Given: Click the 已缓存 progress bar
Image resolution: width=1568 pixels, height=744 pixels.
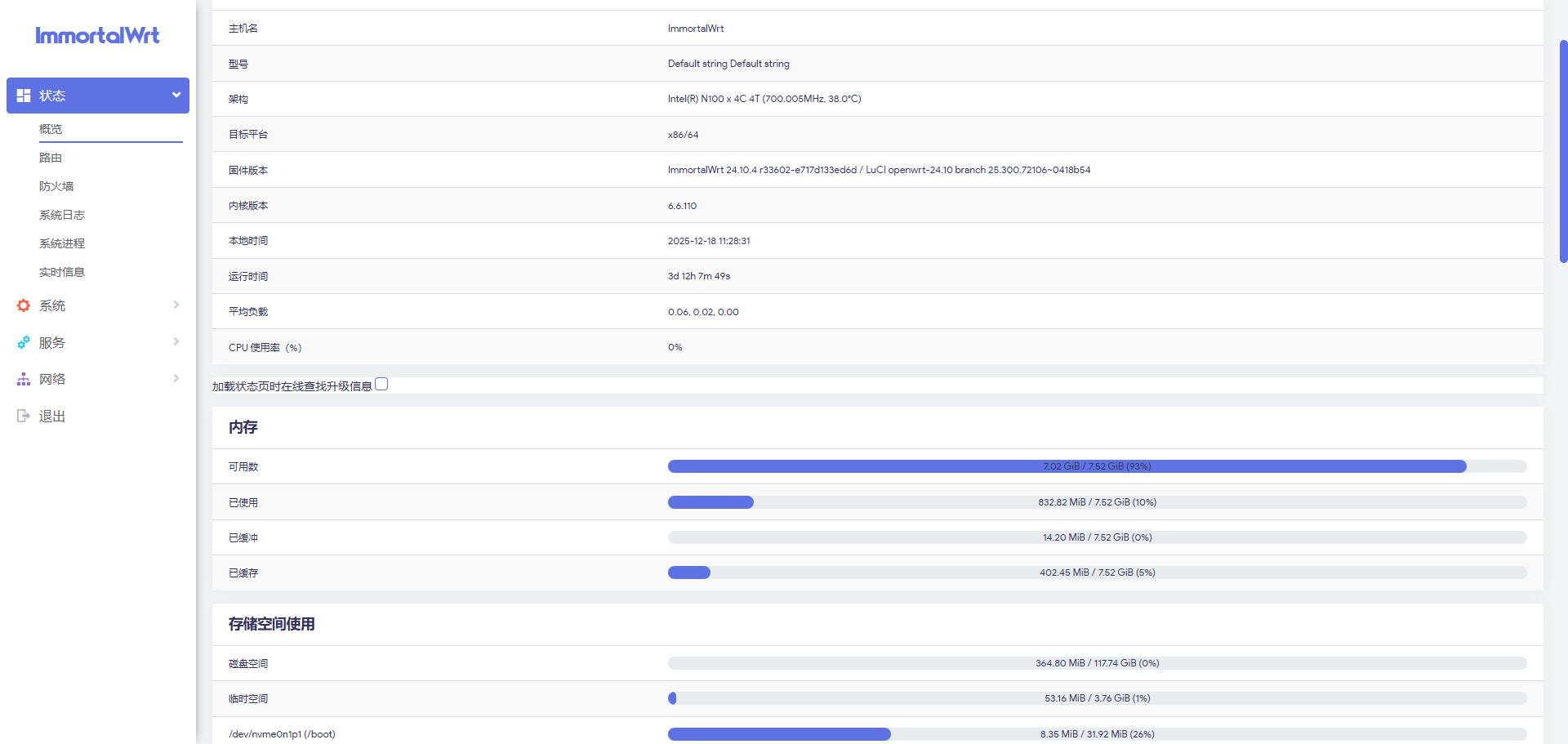Looking at the screenshot, I should (x=1097, y=572).
